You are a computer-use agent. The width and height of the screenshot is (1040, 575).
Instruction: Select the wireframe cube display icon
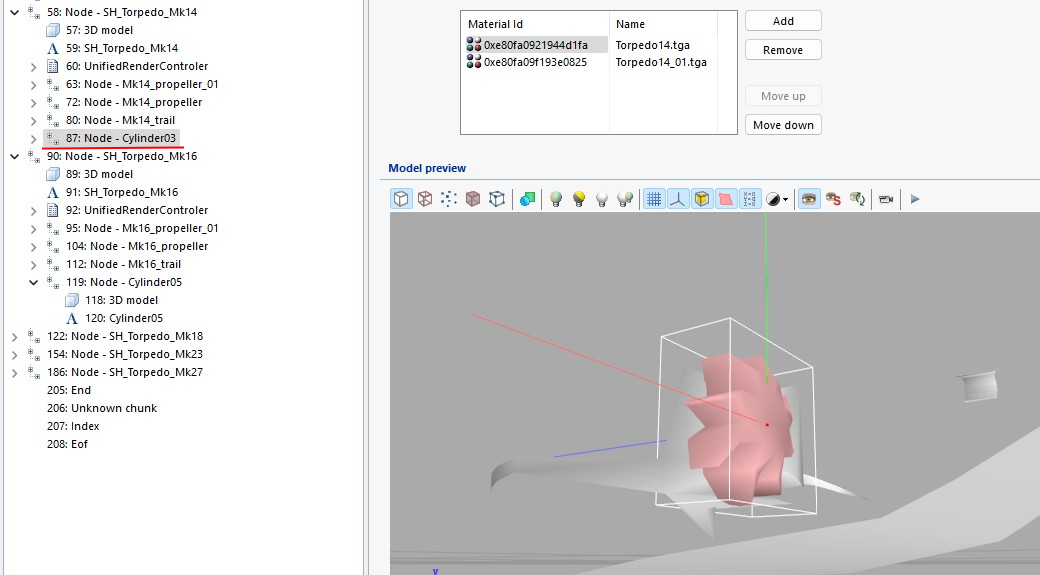(x=425, y=199)
